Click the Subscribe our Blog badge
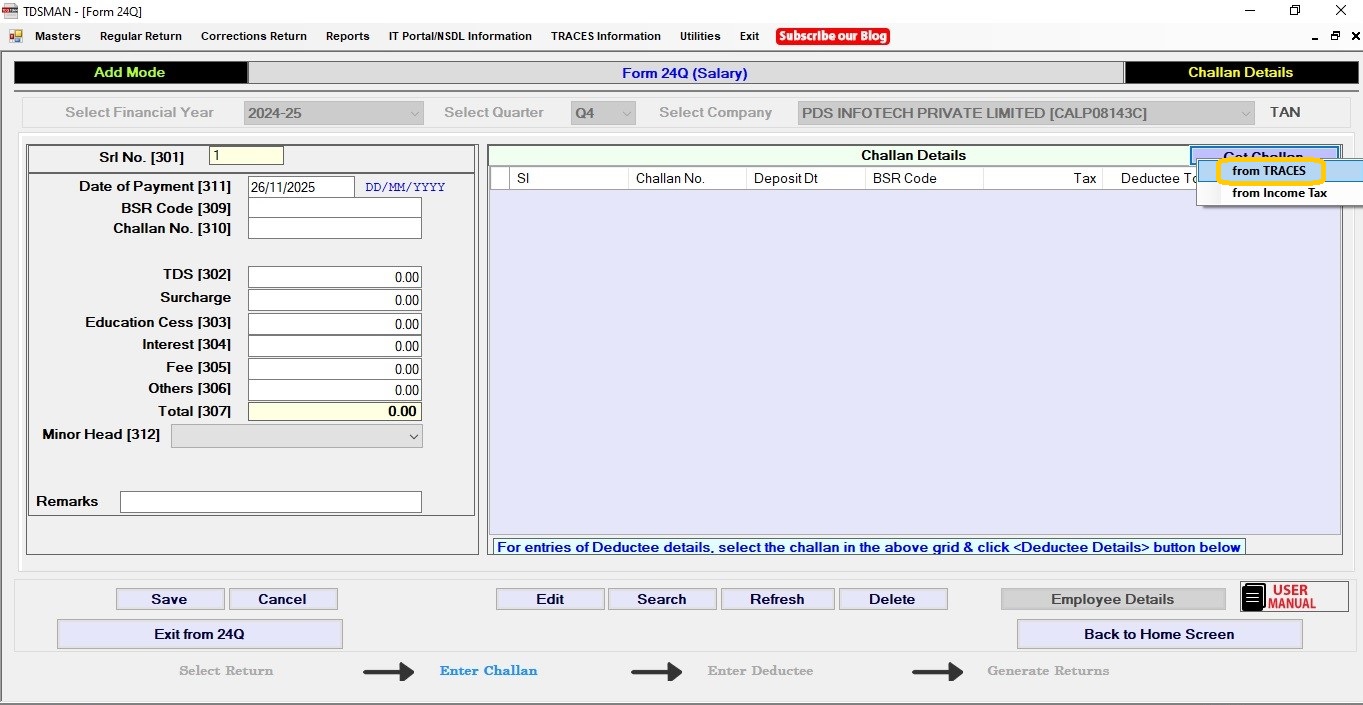Screen dimensions: 1363x705 (x=832, y=36)
